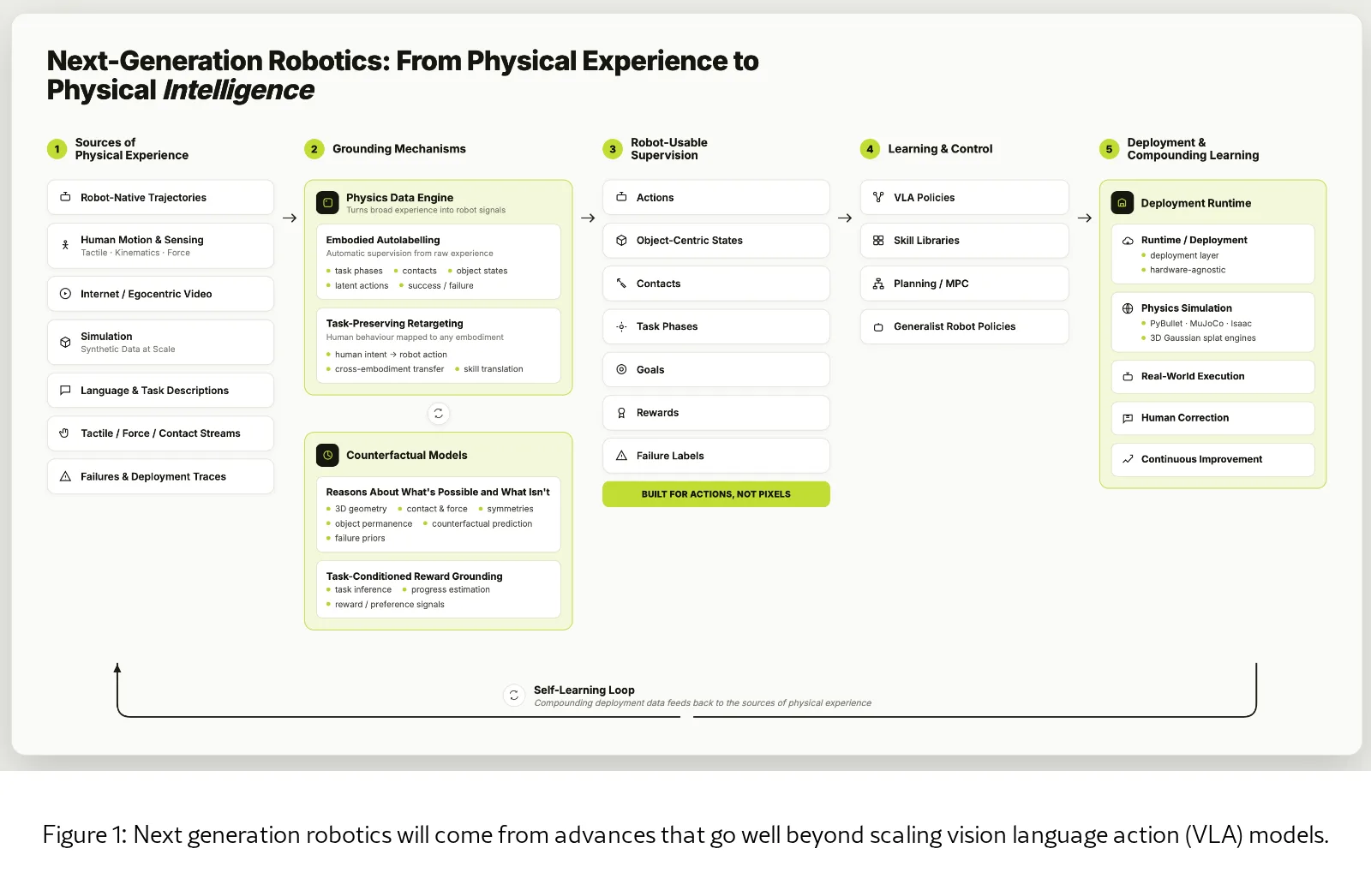Select the Human Correction card
The height and width of the screenshot is (896, 1371).
tap(1212, 418)
